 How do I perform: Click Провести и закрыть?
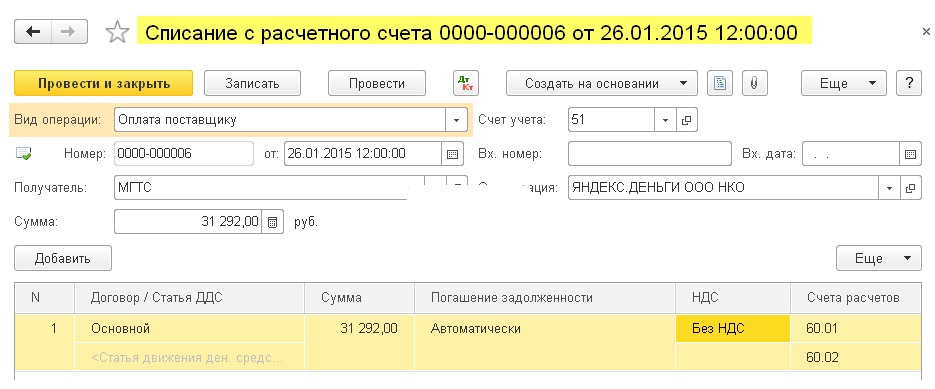(104, 84)
